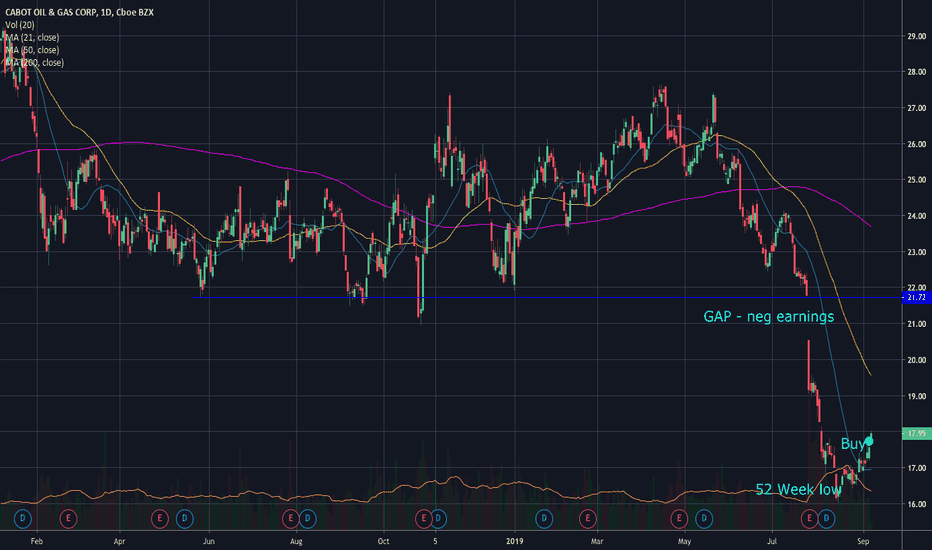932x550 pixels.
Task: Click the 19.00 price axis label
Action: 916,396
